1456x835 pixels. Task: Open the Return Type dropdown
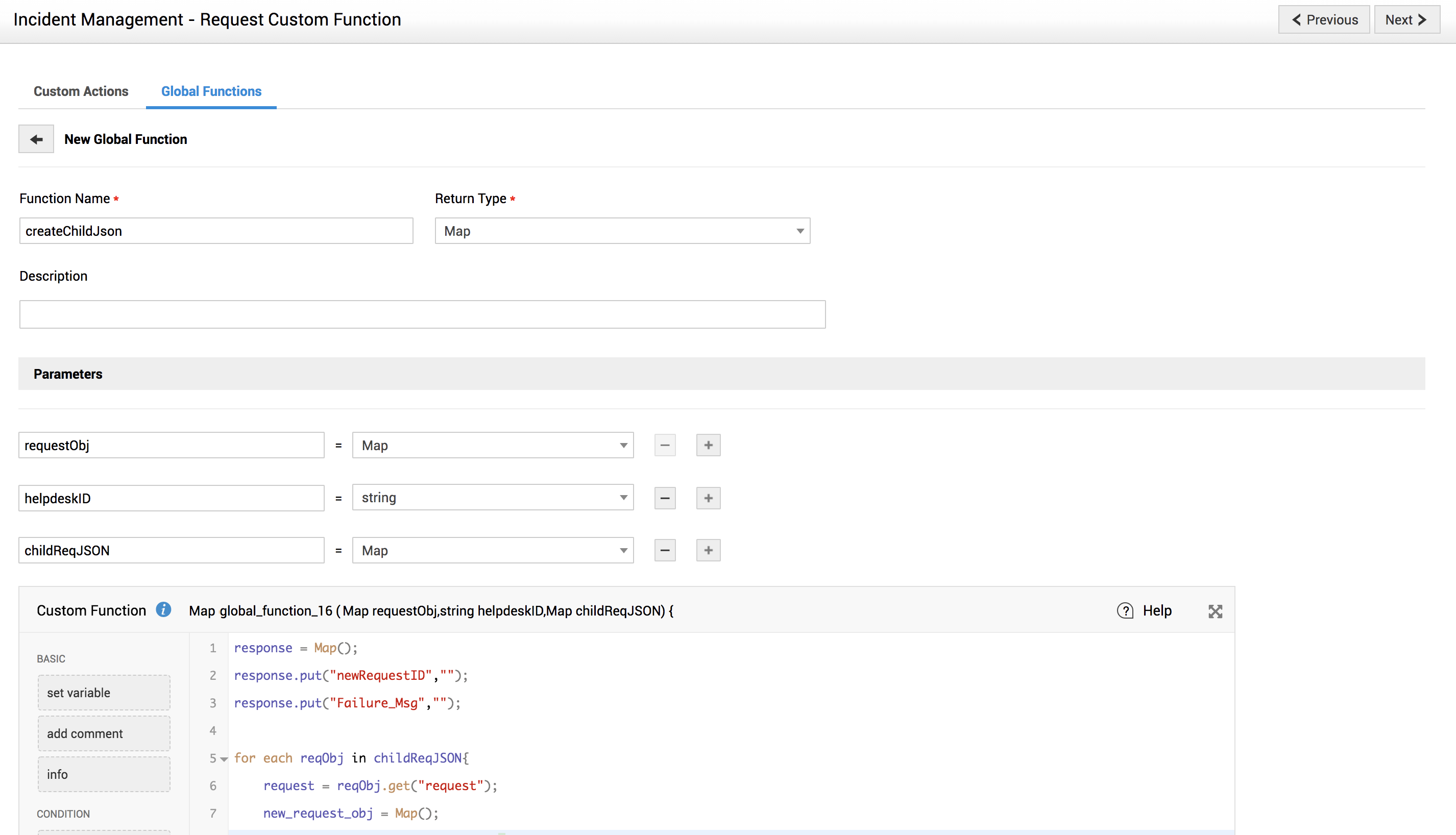pyautogui.click(x=622, y=231)
